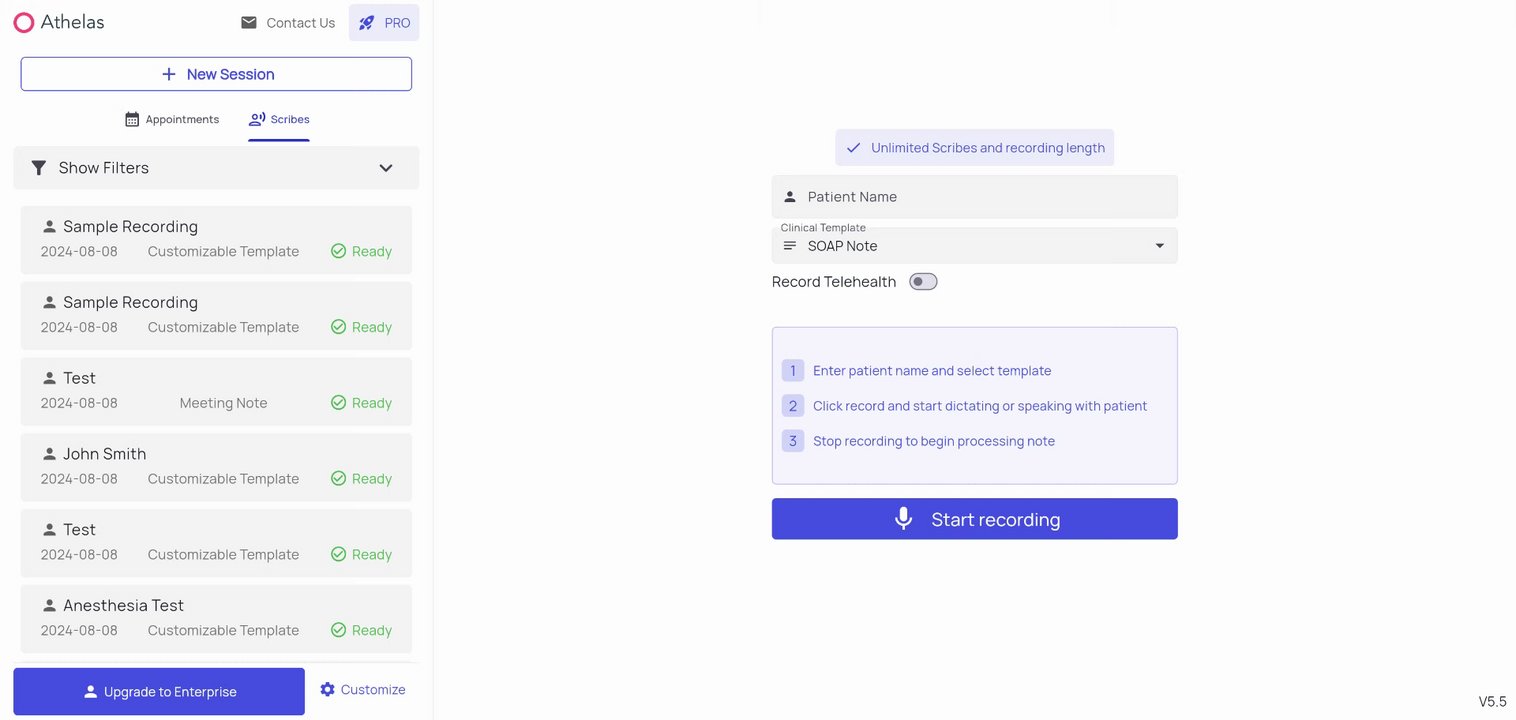The width and height of the screenshot is (1516, 720).
Task: Click the microphone icon on Start recording
Action: tap(903, 519)
